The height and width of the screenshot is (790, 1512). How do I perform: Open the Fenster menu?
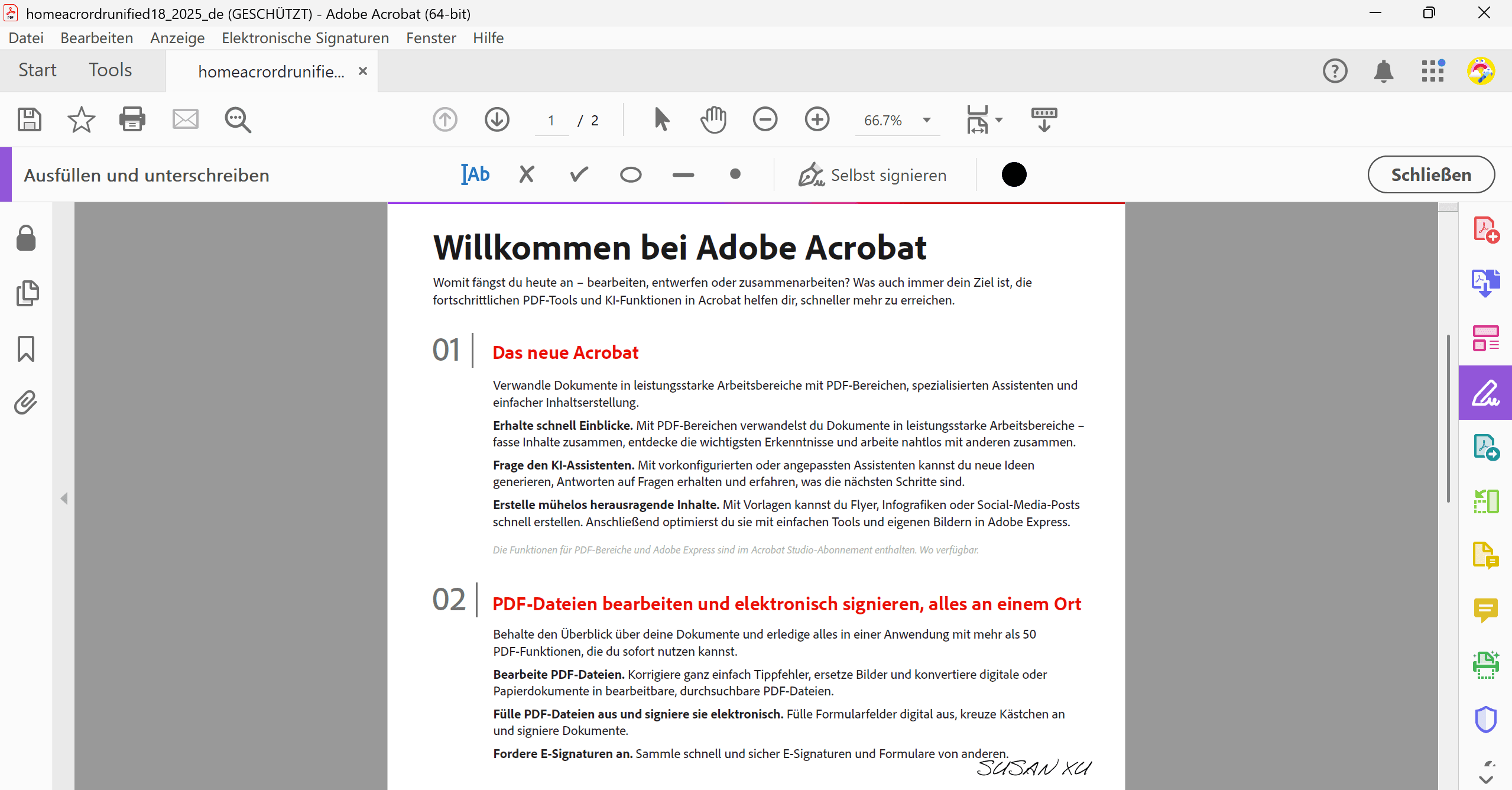coord(431,38)
